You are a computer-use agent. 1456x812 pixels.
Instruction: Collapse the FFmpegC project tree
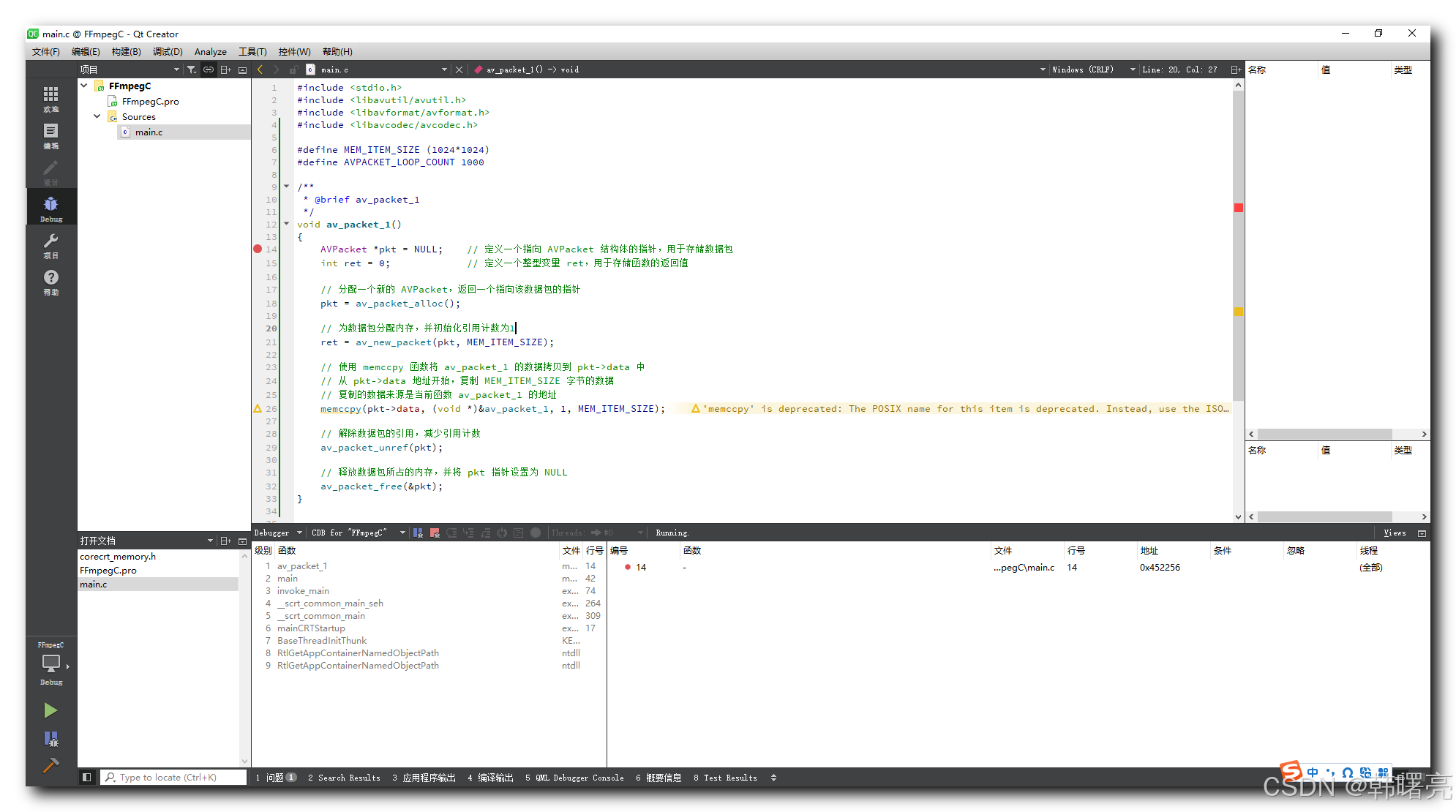84,86
